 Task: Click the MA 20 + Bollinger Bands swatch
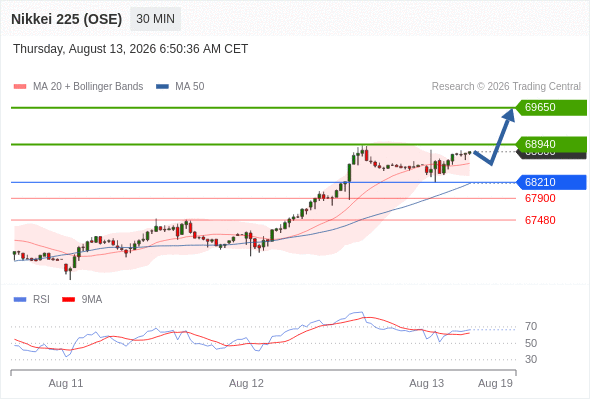[x=20, y=87]
